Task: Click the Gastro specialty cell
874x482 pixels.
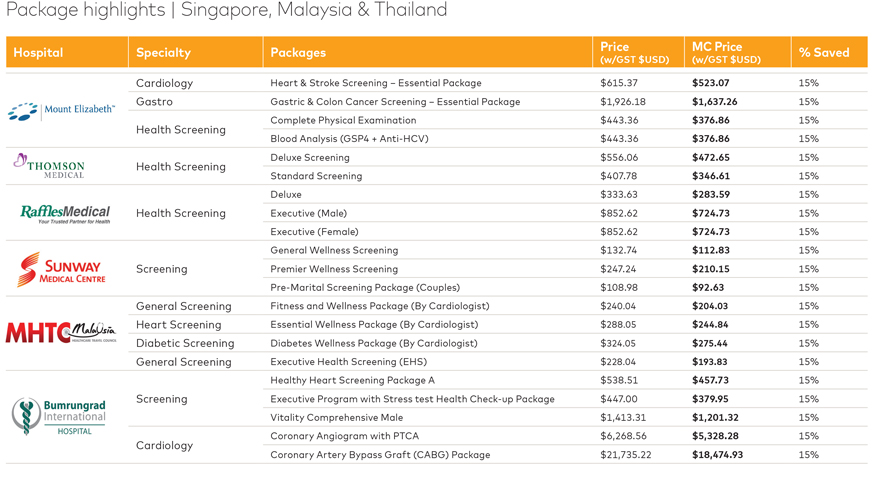Action: tap(154, 102)
